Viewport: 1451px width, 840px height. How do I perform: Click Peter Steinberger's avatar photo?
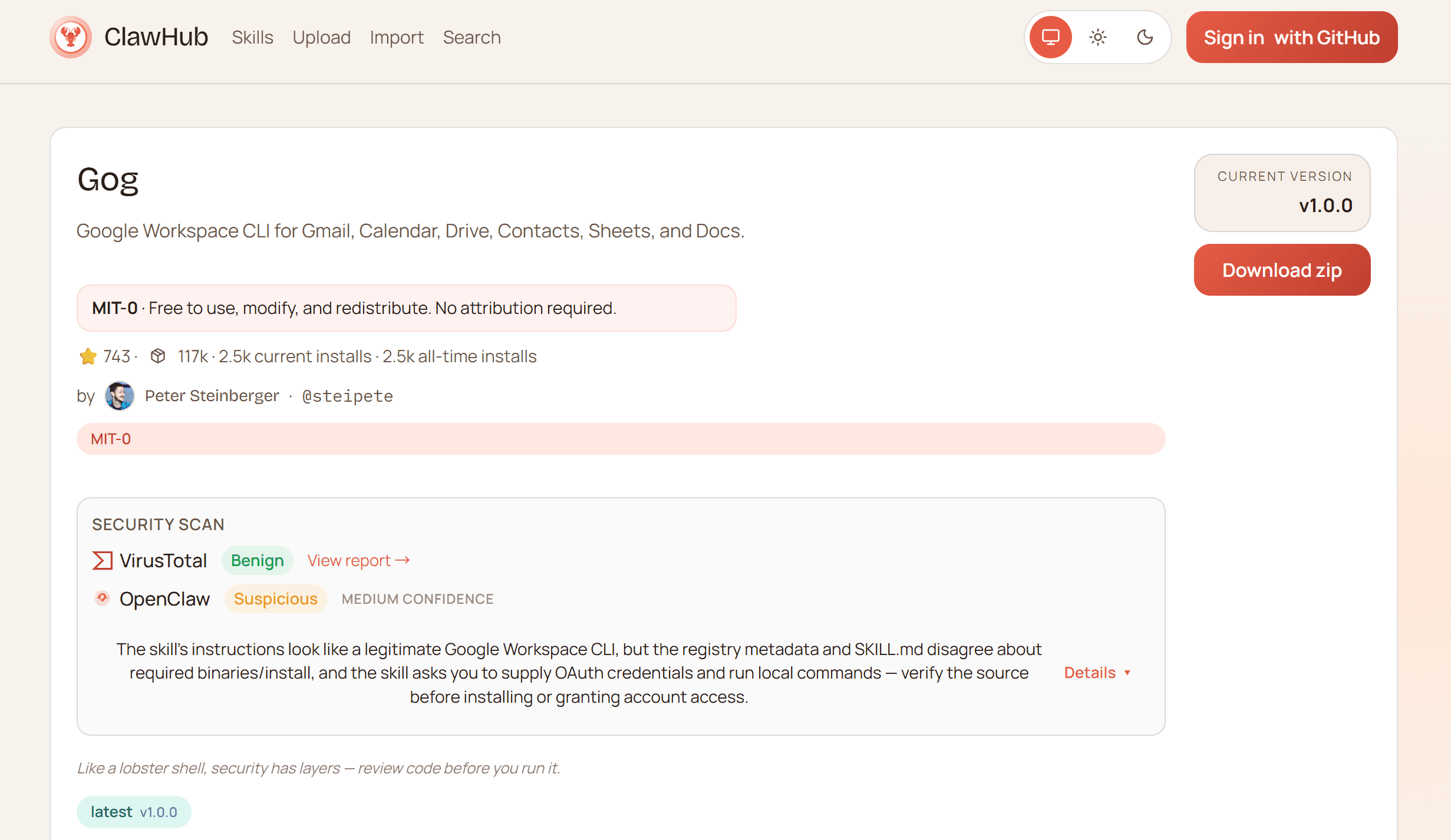click(119, 396)
